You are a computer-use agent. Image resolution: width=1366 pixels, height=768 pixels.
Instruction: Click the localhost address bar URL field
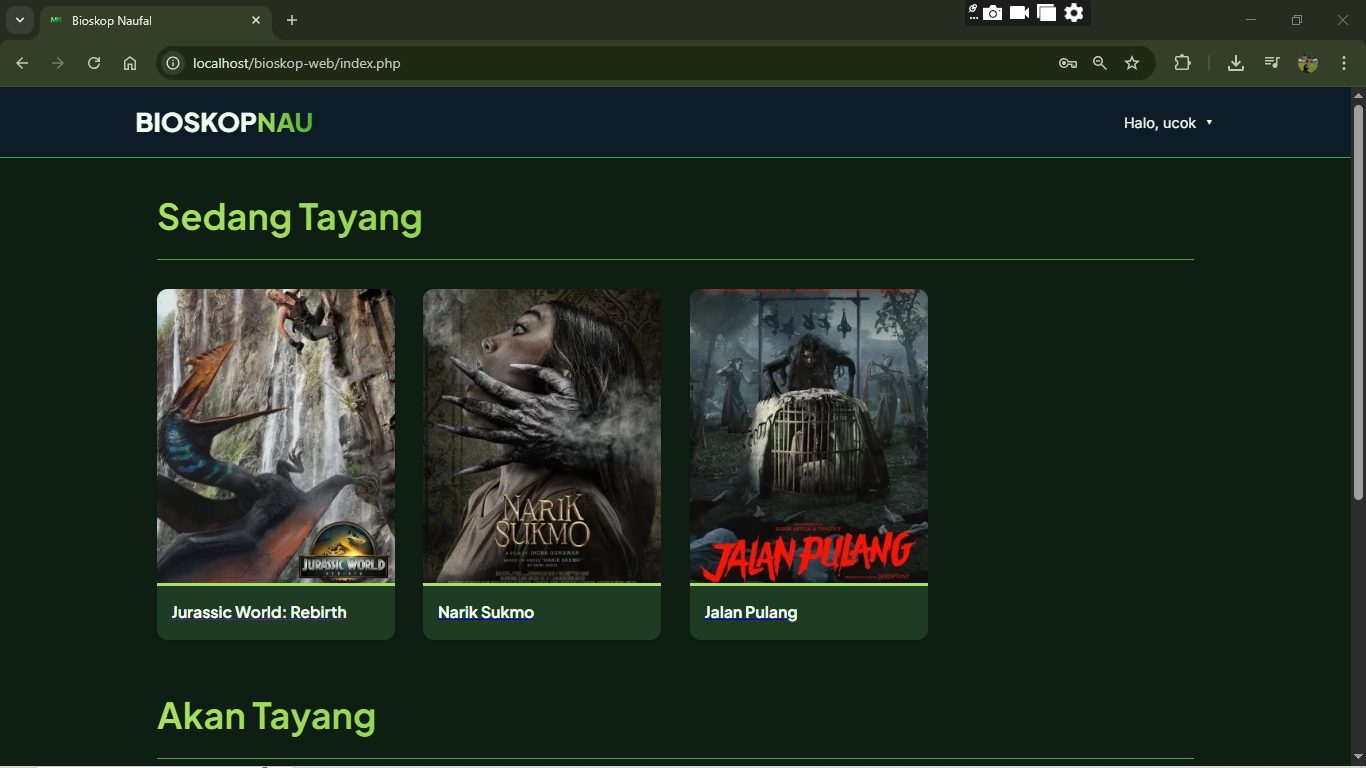coord(600,63)
